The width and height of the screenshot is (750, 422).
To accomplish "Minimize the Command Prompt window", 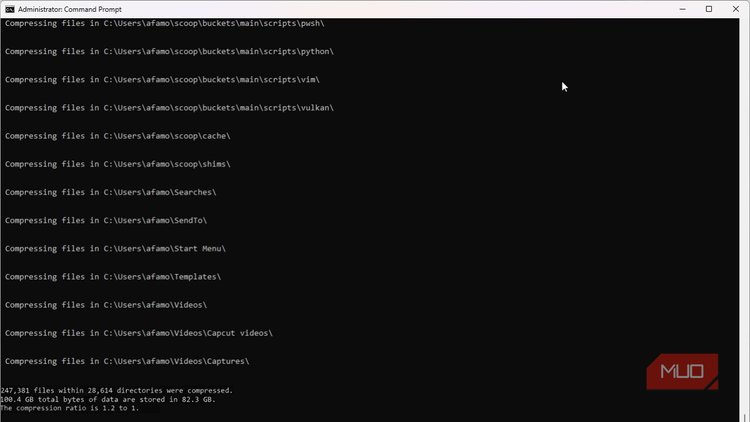I will [x=683, y=9].
